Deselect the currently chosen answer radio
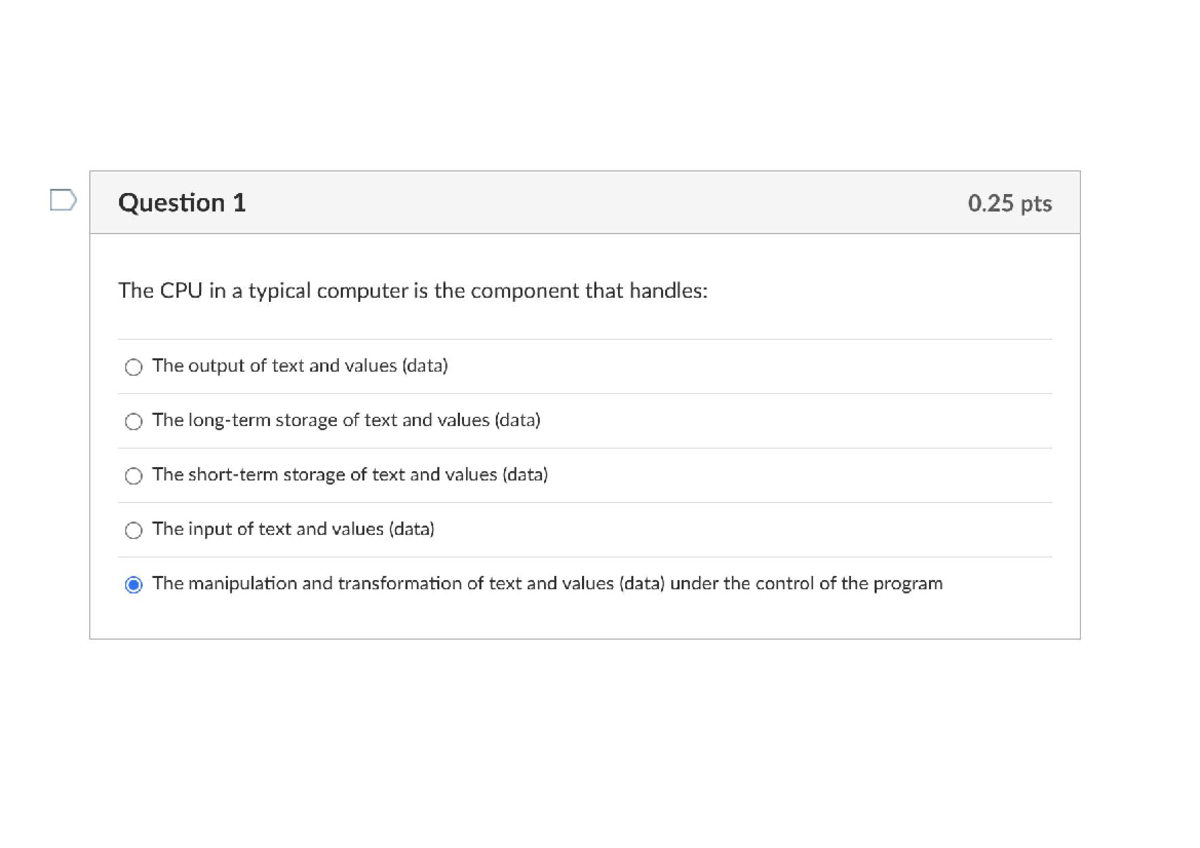 133,584
